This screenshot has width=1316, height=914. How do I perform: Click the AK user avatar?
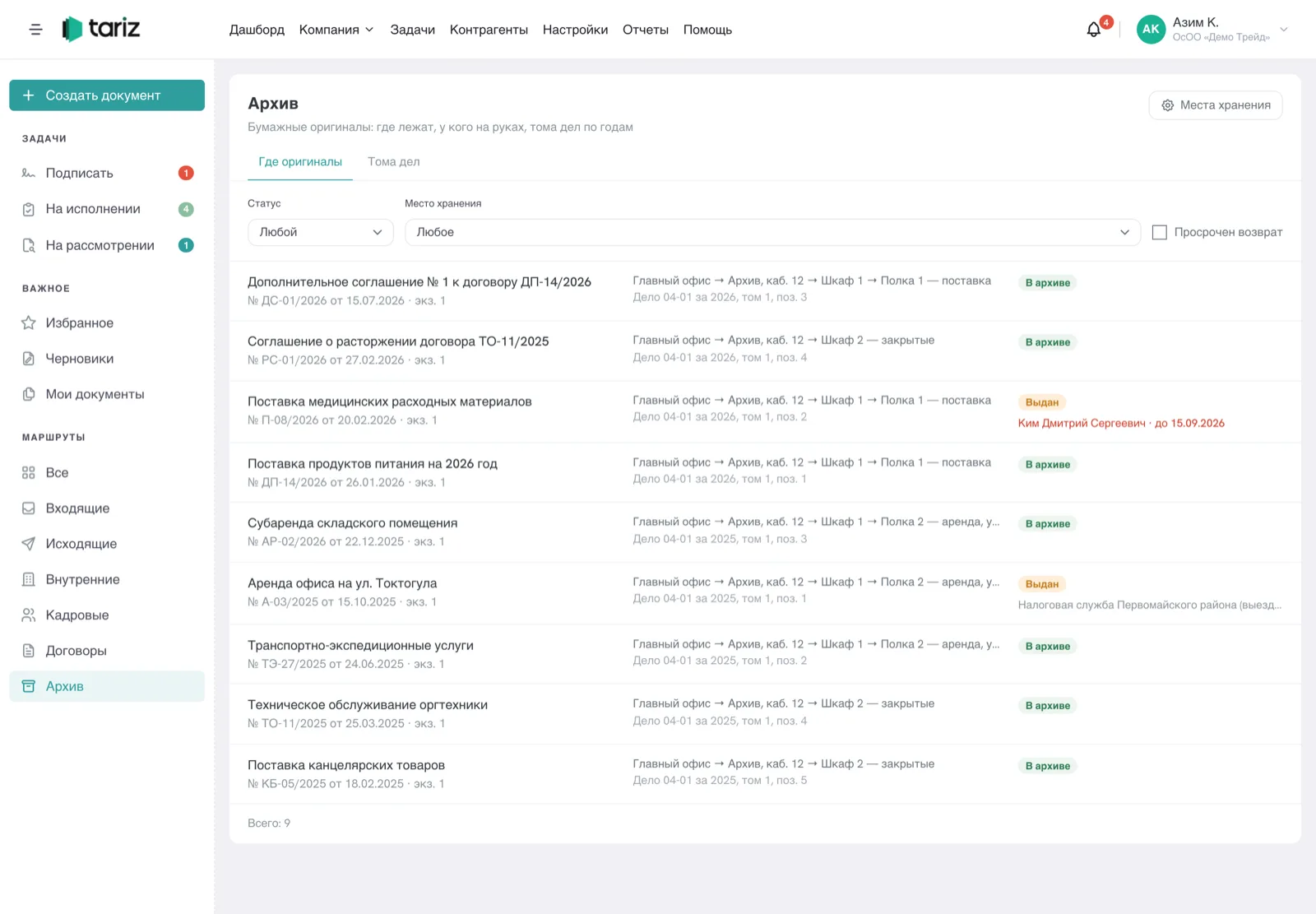coord(1151,30)
